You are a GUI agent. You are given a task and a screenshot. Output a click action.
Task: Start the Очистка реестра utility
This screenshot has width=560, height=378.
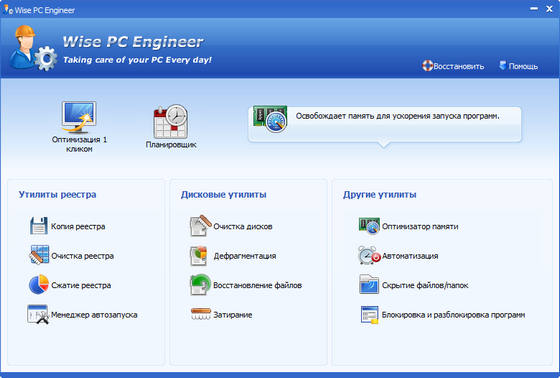[82, 256]
